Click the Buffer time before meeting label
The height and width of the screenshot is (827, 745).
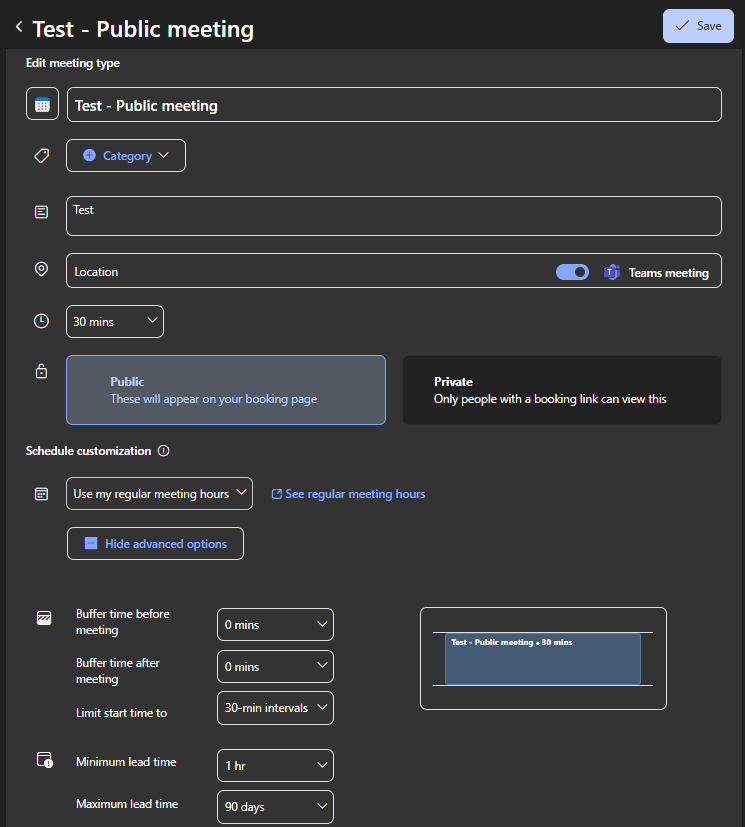coord(123,622)
